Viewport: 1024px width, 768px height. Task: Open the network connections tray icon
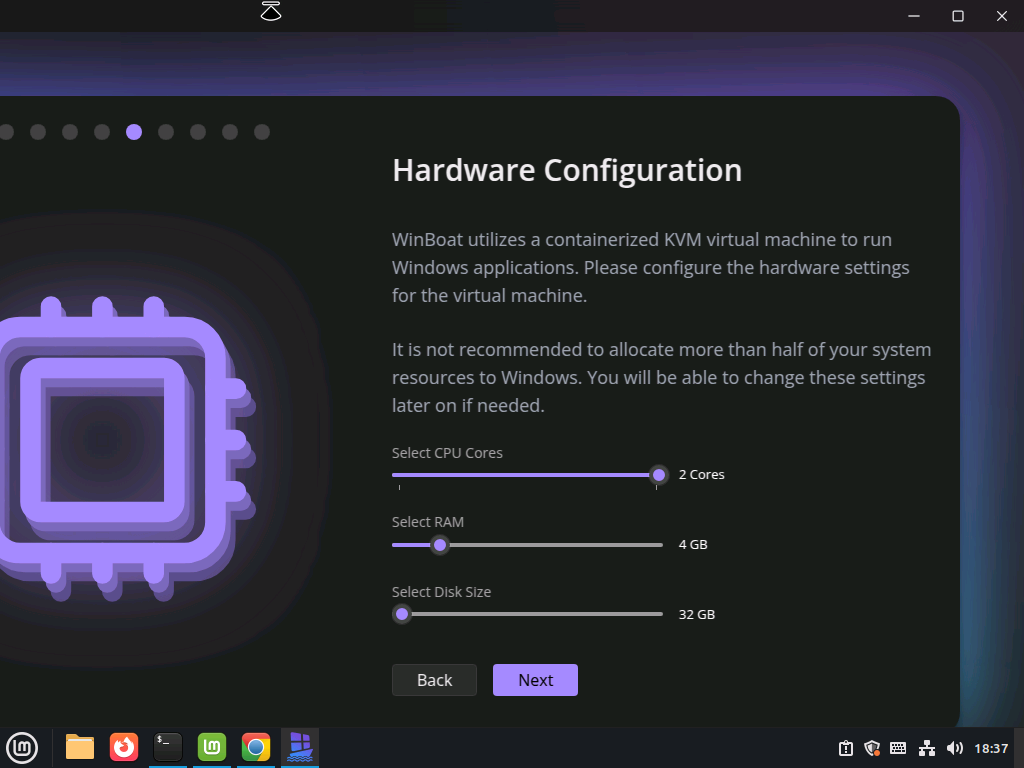pos(927,748)
